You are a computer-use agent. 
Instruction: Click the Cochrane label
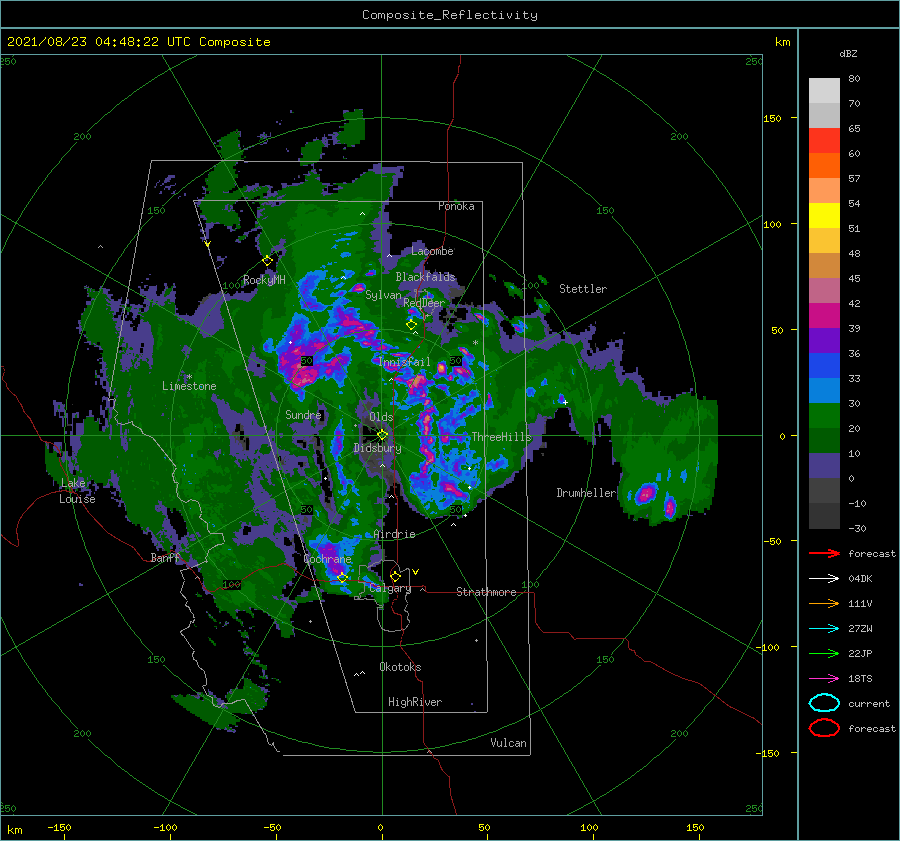[x=327, y=559]
